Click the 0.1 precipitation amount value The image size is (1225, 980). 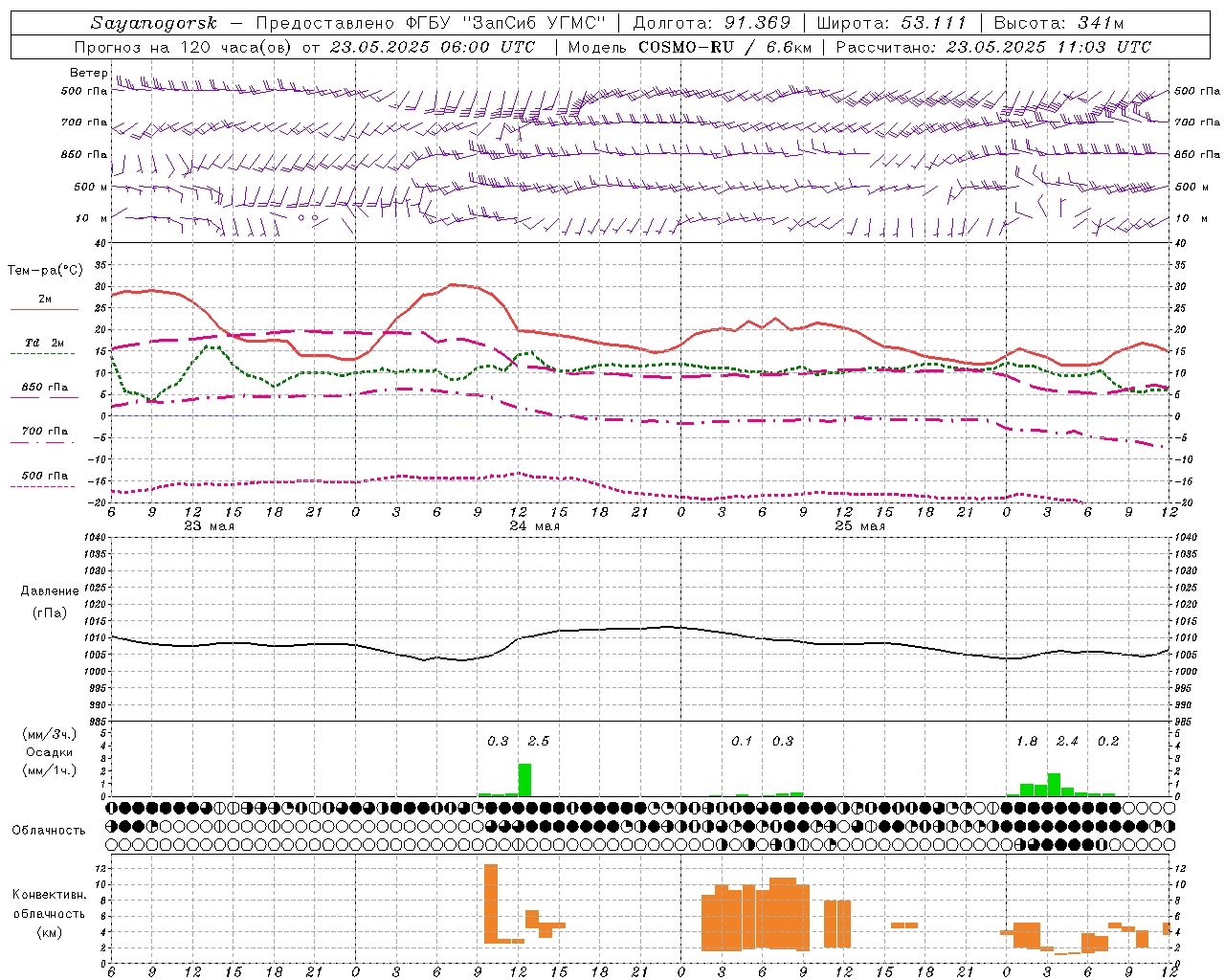(x=742, y=741)
